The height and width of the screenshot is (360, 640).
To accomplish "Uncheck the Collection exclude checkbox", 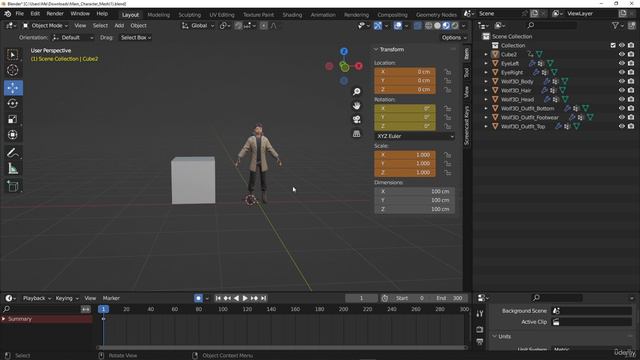I will [613, 45].
